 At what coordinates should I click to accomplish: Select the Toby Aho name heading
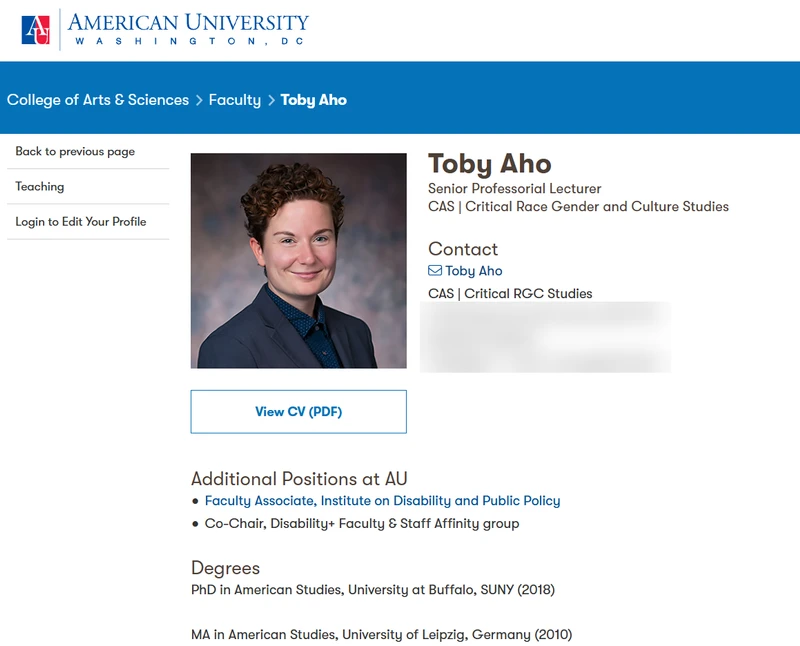coord(490,164)
